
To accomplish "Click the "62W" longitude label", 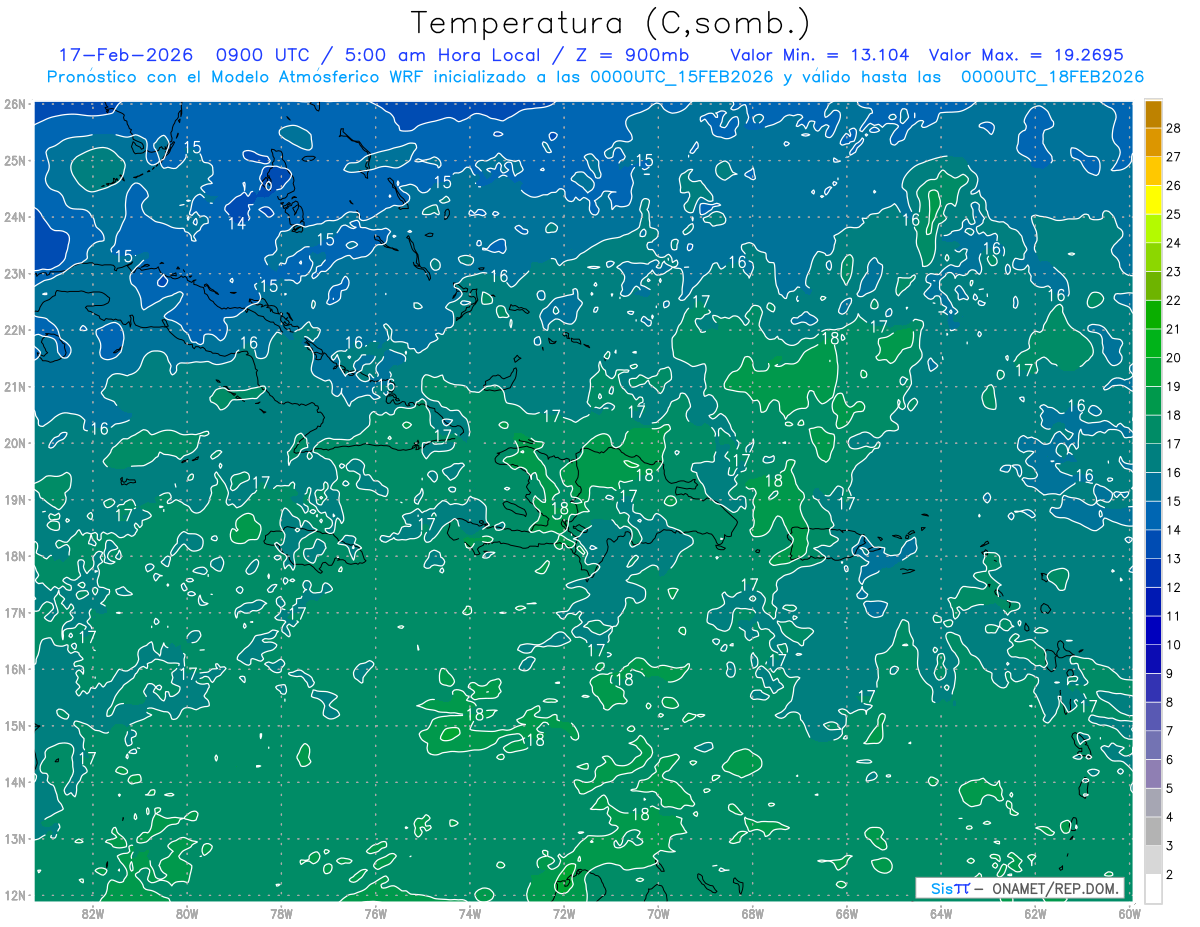I will click(x=1035, y=913).
